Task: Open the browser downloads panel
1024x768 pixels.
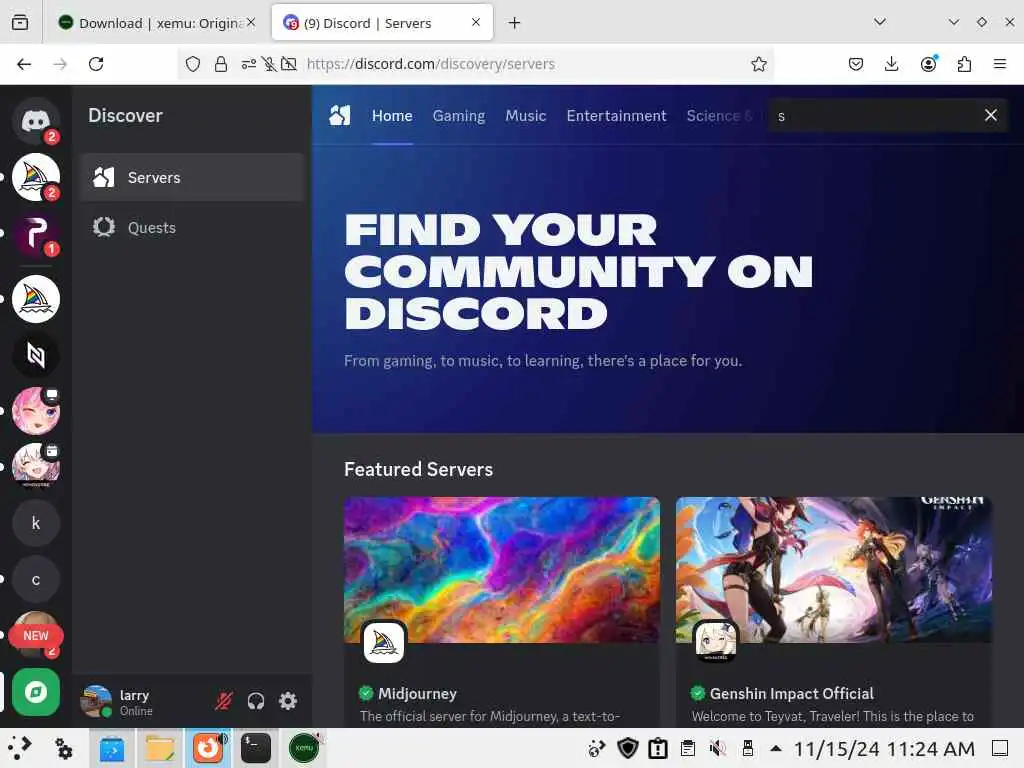Action: [891, 64]
